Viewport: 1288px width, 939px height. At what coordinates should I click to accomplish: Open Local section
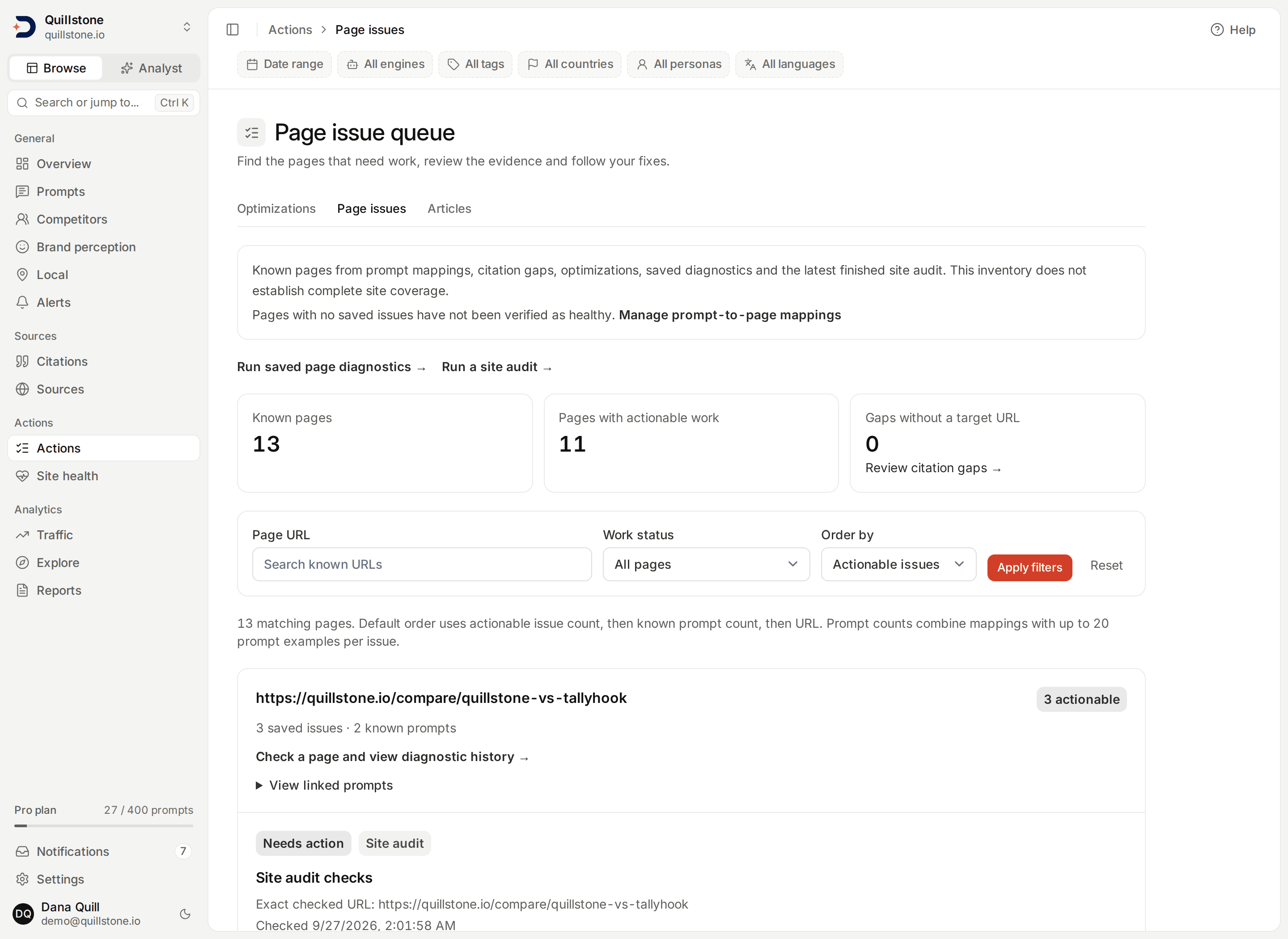point(103,275)
